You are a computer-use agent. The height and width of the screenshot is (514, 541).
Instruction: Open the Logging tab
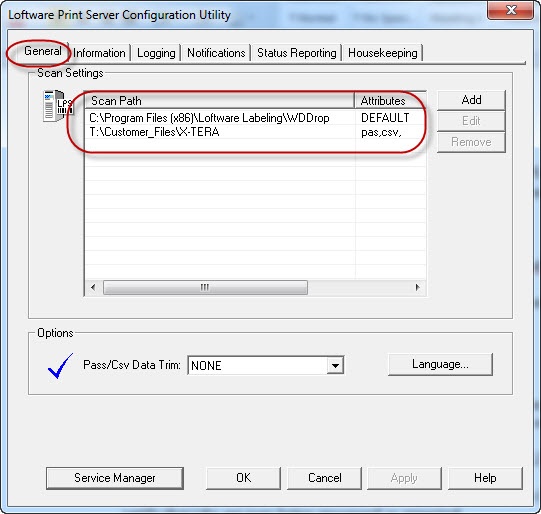coord(156,53)
